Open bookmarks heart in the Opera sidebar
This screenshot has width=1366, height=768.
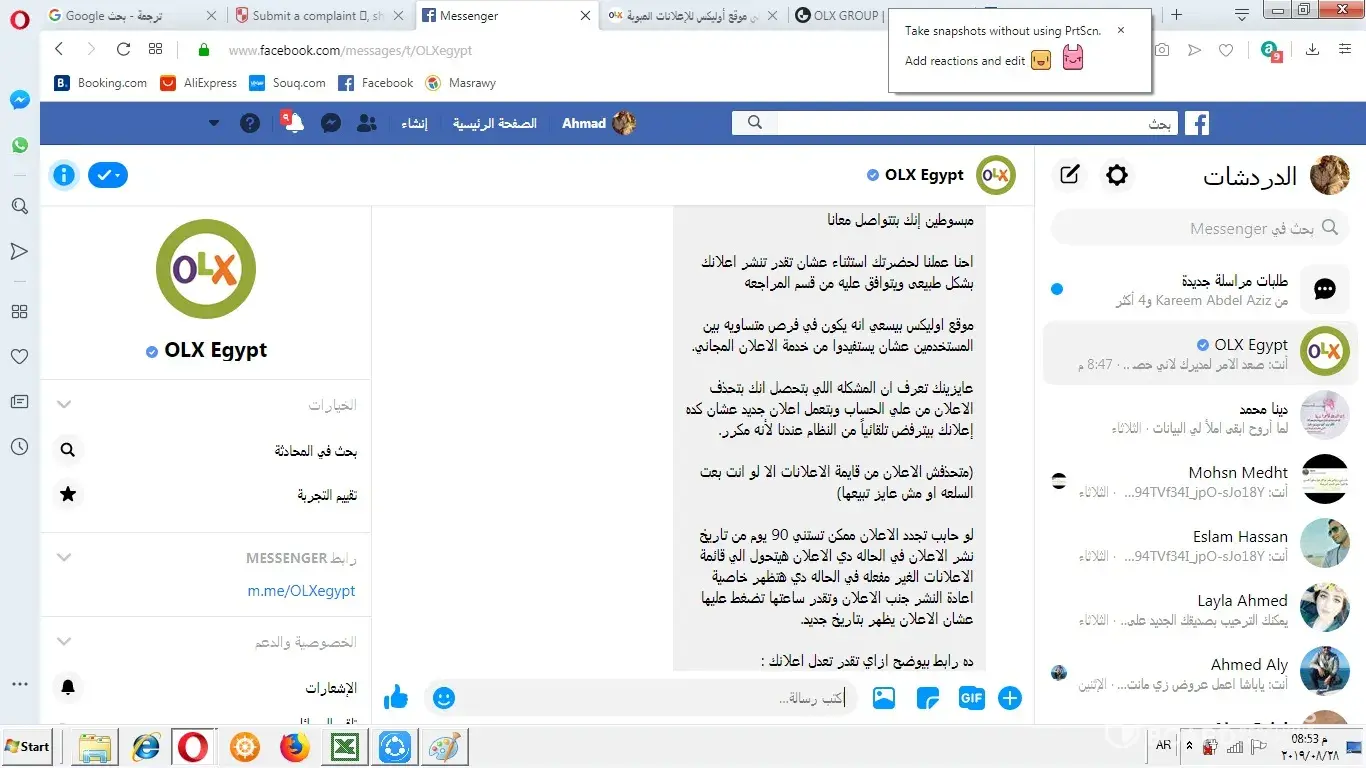pyautogui.click(x=19, y=356)
